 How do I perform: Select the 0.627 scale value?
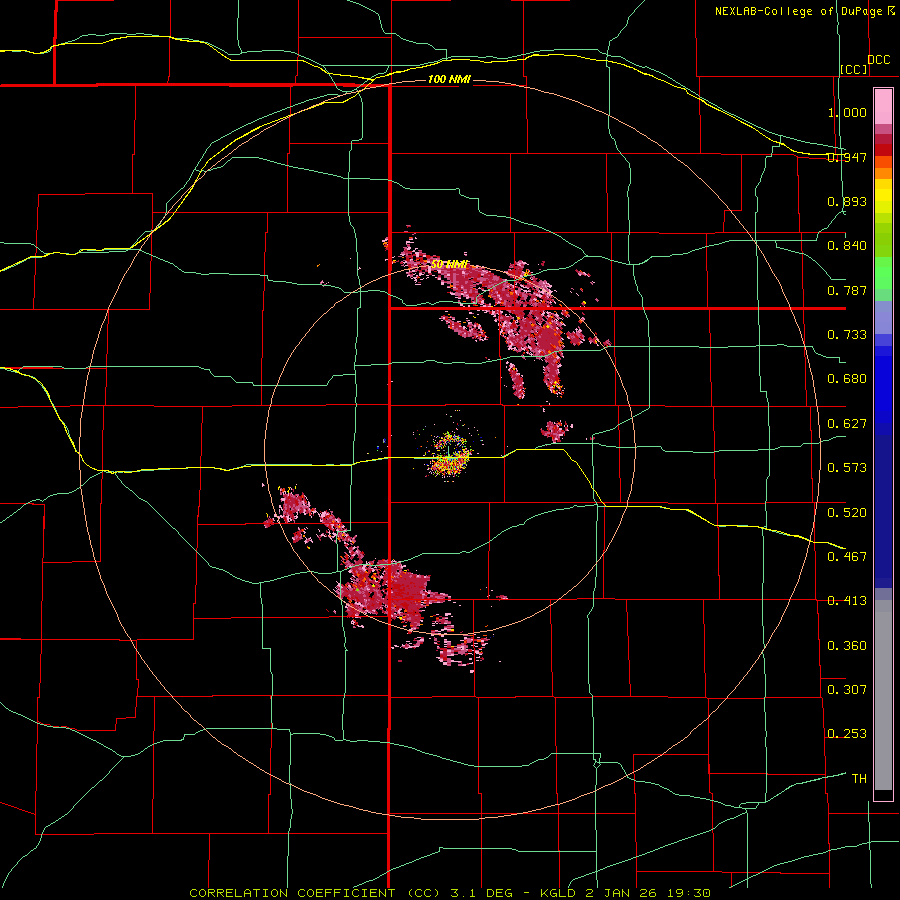tap(847, 424)
